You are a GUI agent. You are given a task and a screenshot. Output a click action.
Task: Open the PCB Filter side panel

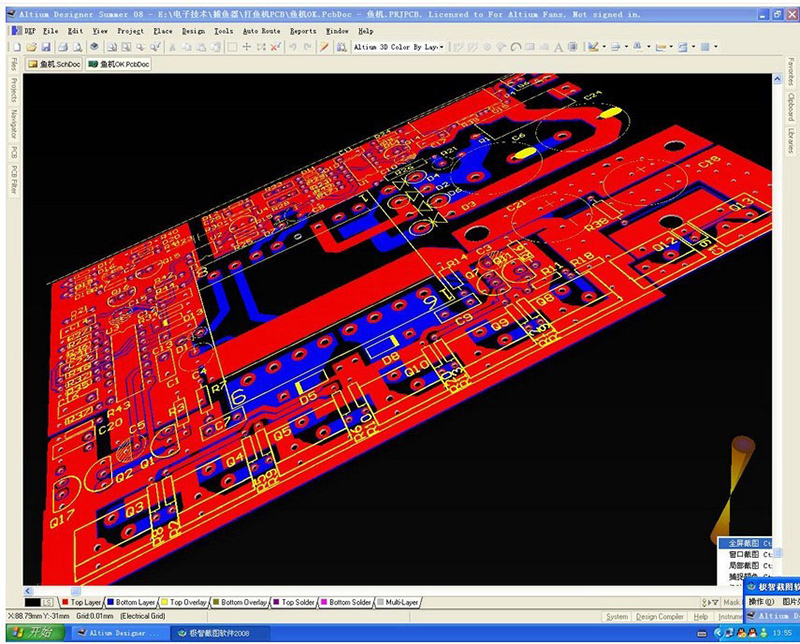[x=13, y=181]
